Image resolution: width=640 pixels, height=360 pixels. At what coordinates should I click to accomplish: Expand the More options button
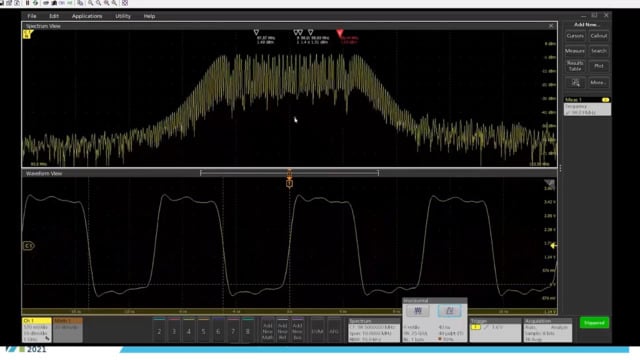coord(598,83)
